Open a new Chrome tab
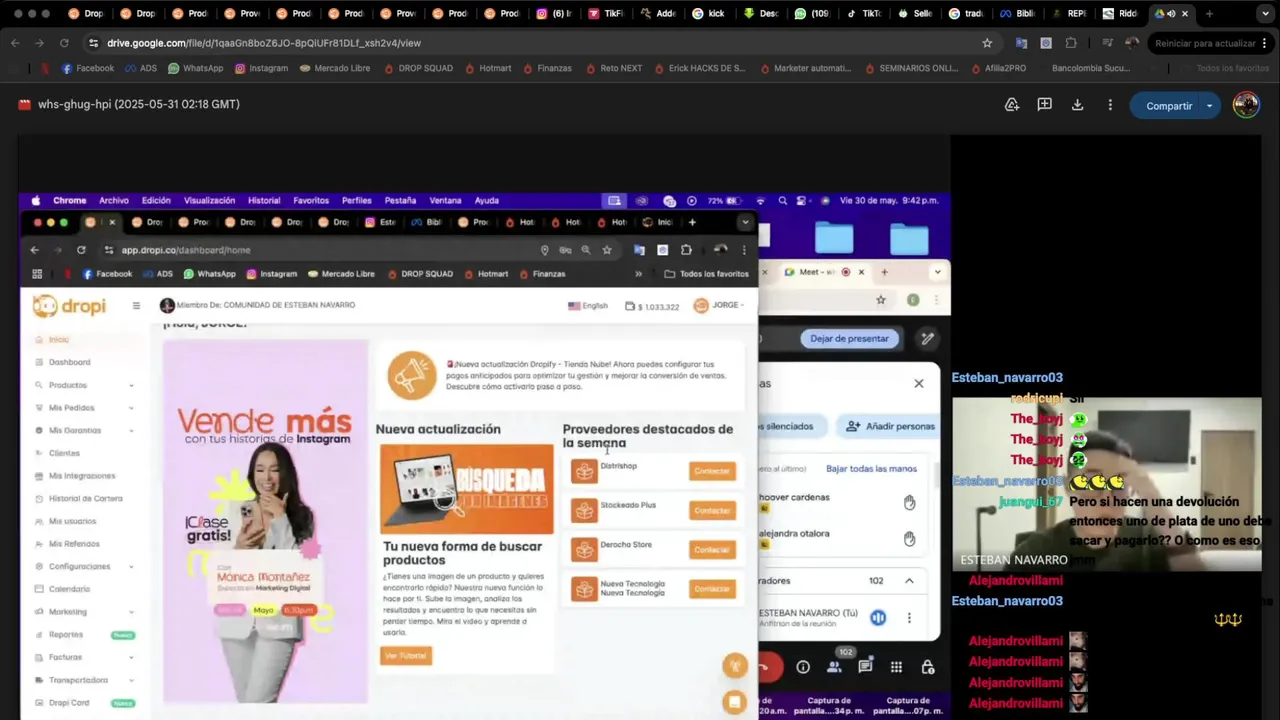The height and width of the screenshot is (720, 1280). point(1209,14)
